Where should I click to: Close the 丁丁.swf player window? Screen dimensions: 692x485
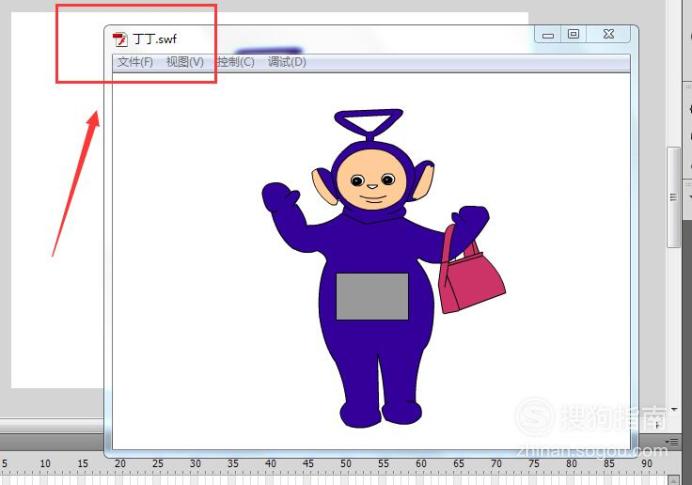609,34
